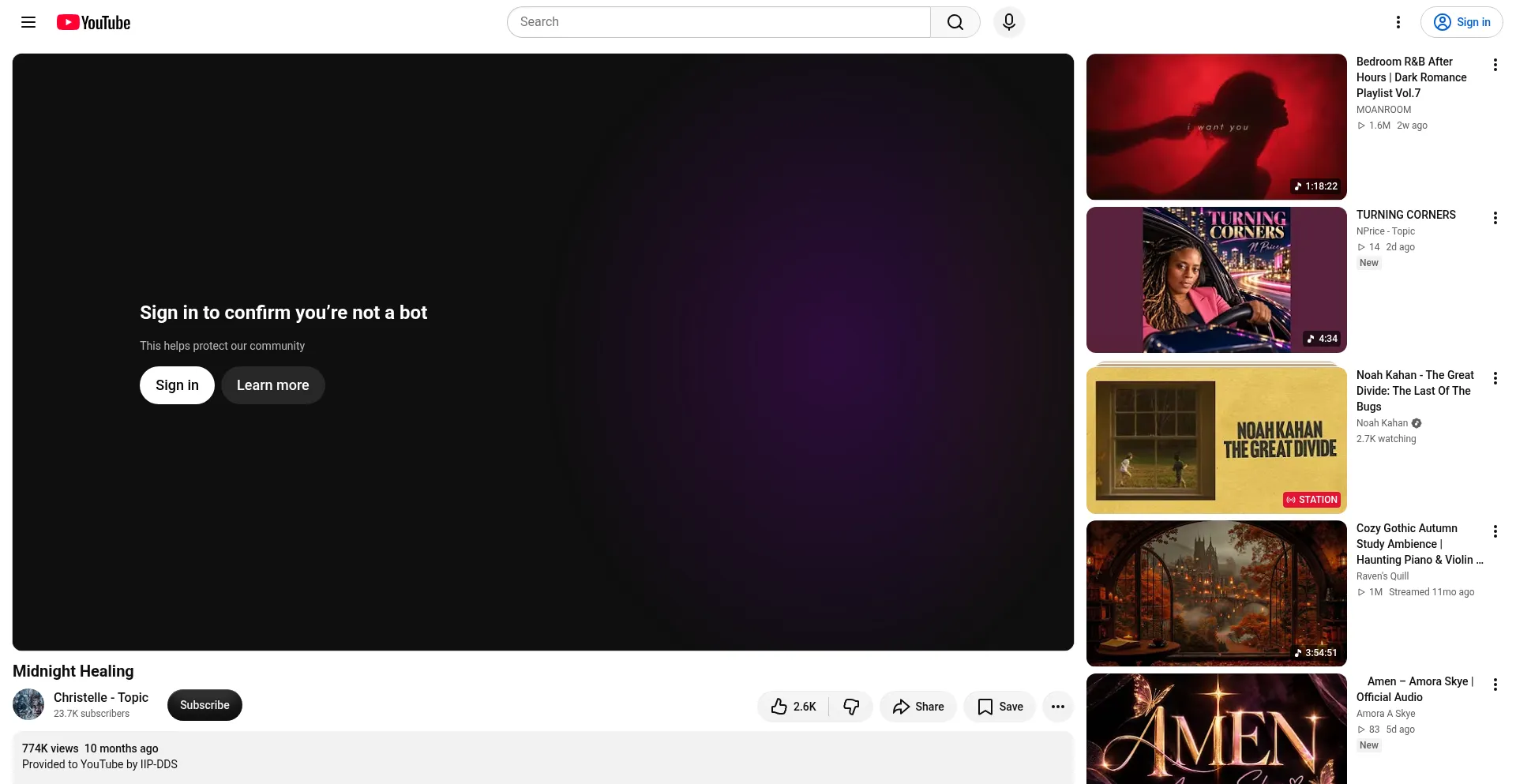The image size is (1516, 784).
Task: Like the video with thumbs-up icon
Action: pos(794,707)
